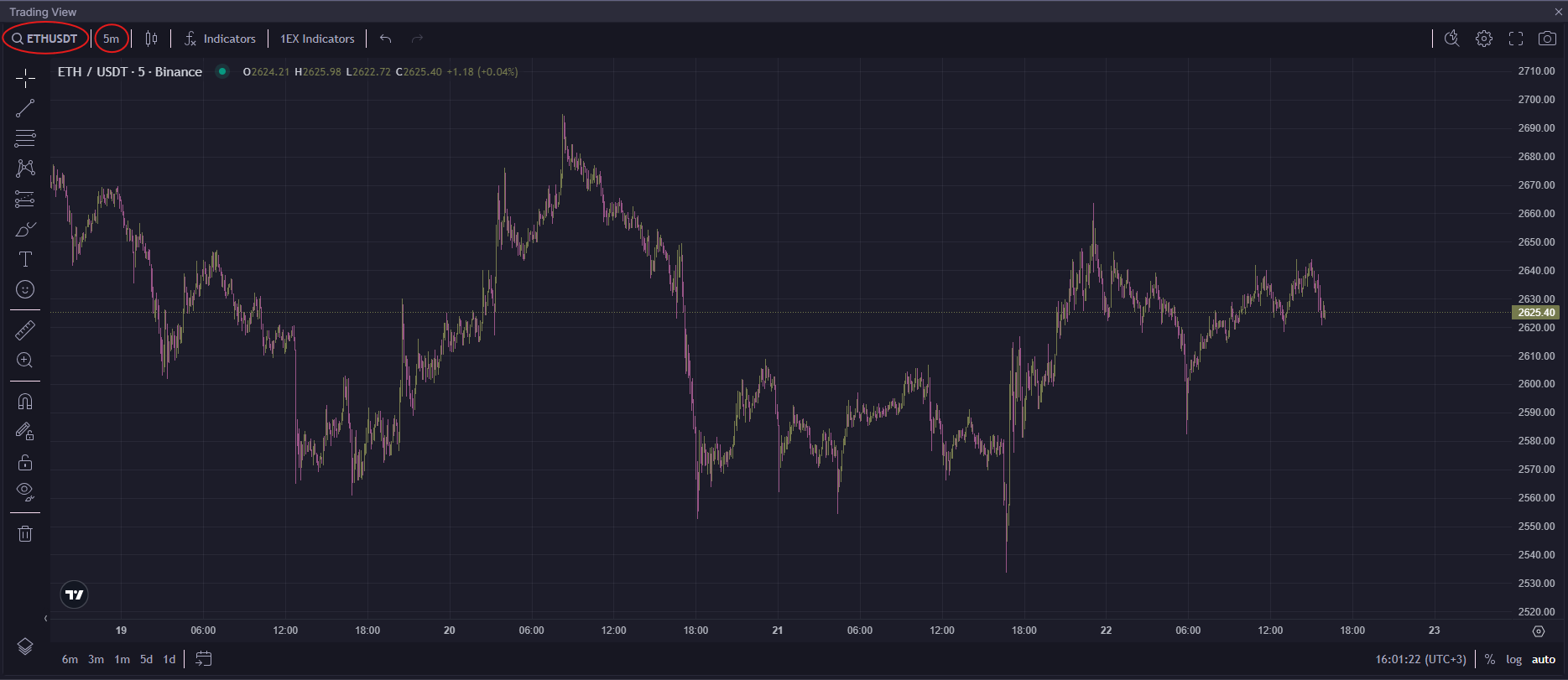Toggle log scale on price axis
This screenshot has width=1568, height=680.
point(1513,659)
